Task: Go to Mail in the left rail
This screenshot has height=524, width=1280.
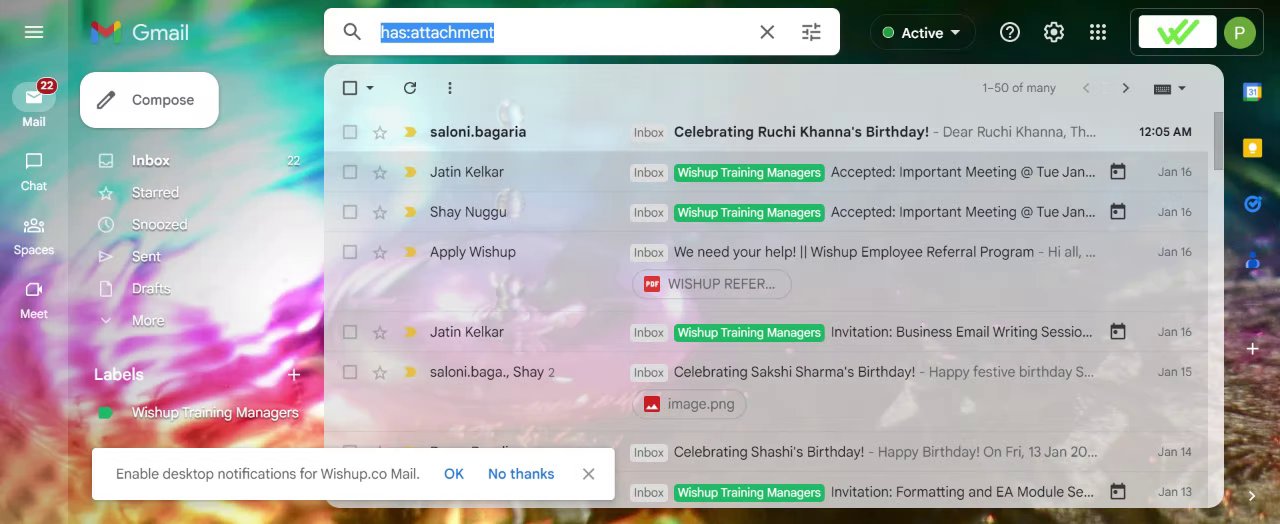Action: coord(34,104)
